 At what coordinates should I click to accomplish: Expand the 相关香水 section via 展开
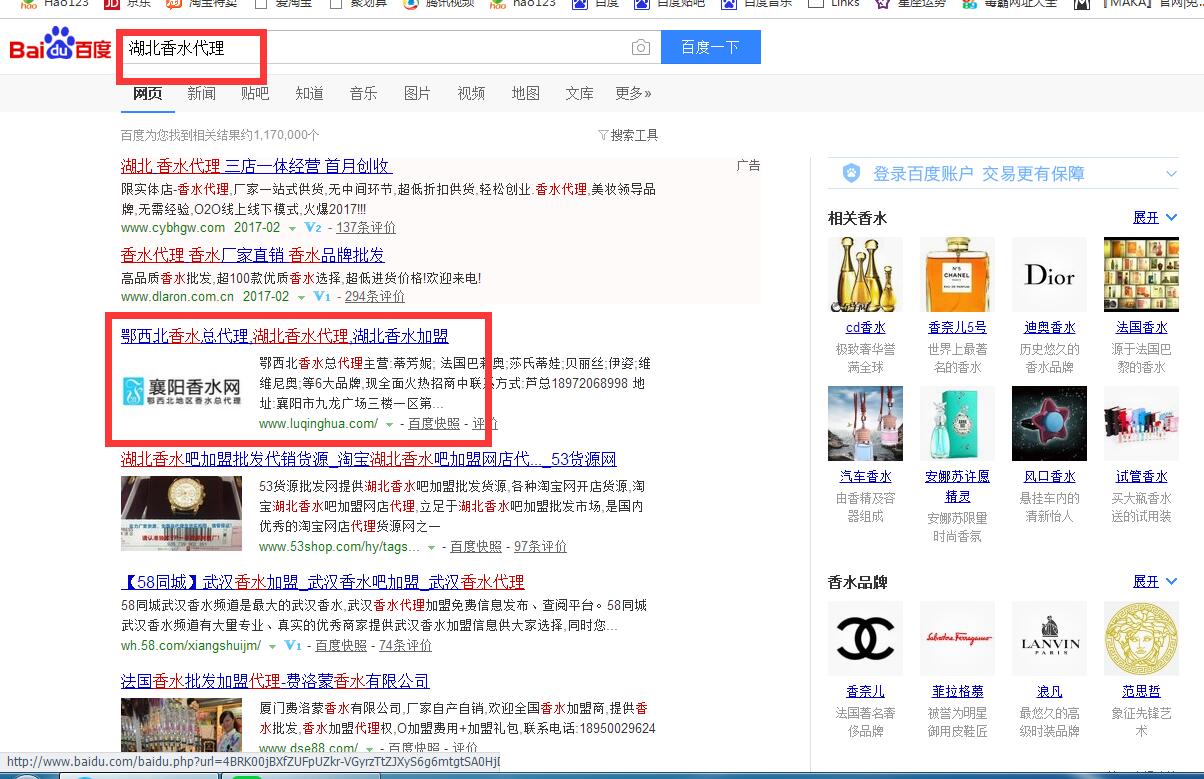1155,218
